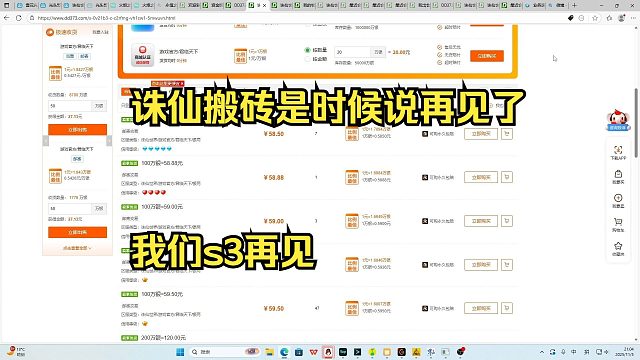Open the weather widget on taskbar

tap(16, 352)
